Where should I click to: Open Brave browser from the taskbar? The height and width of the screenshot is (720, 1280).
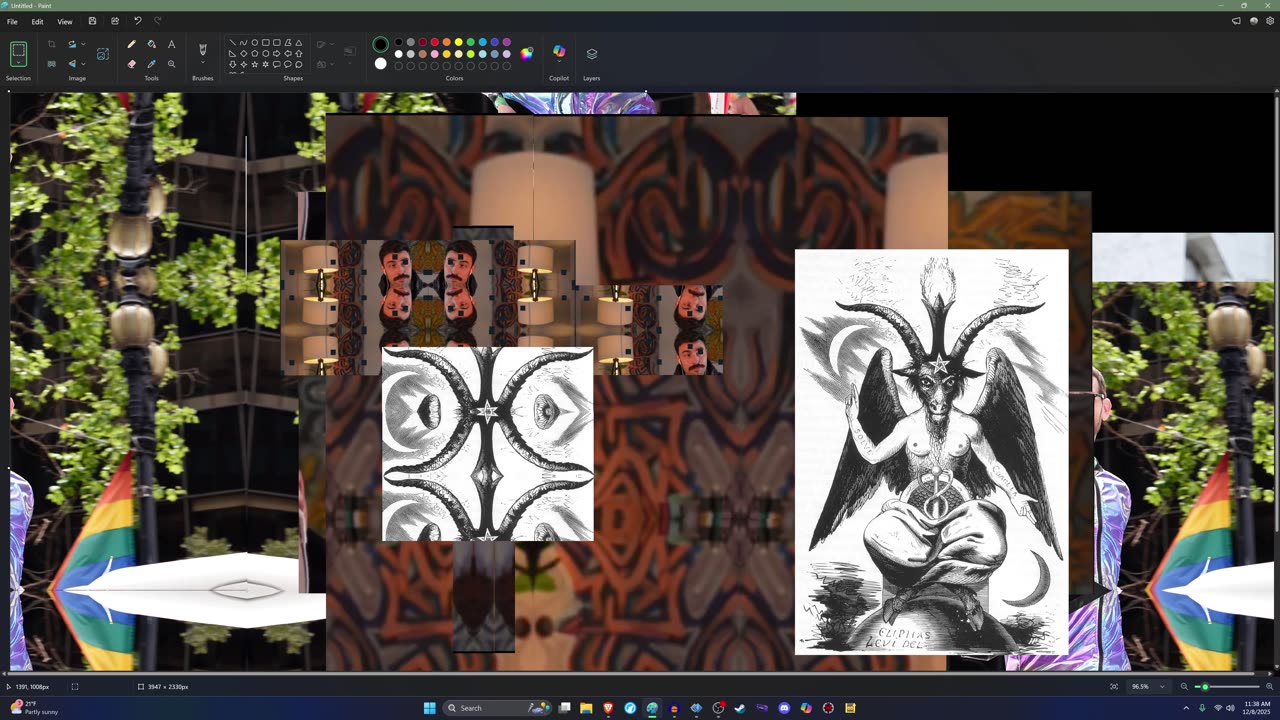(x=608, y=708)
